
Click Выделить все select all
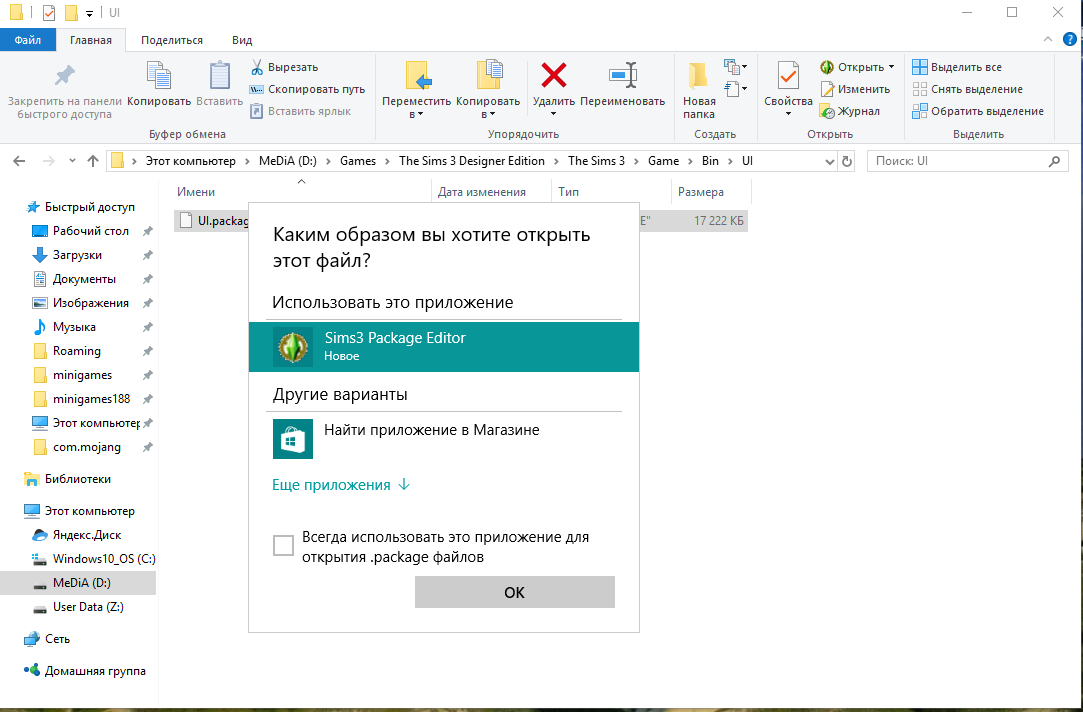(x=957, y=67)
